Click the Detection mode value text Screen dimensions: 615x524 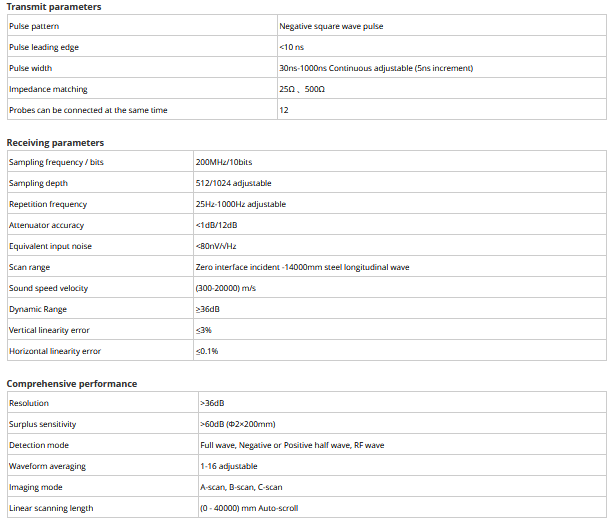292,445
